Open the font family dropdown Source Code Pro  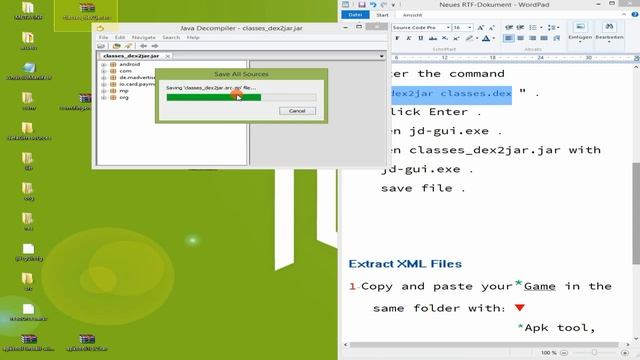point(448,27)
